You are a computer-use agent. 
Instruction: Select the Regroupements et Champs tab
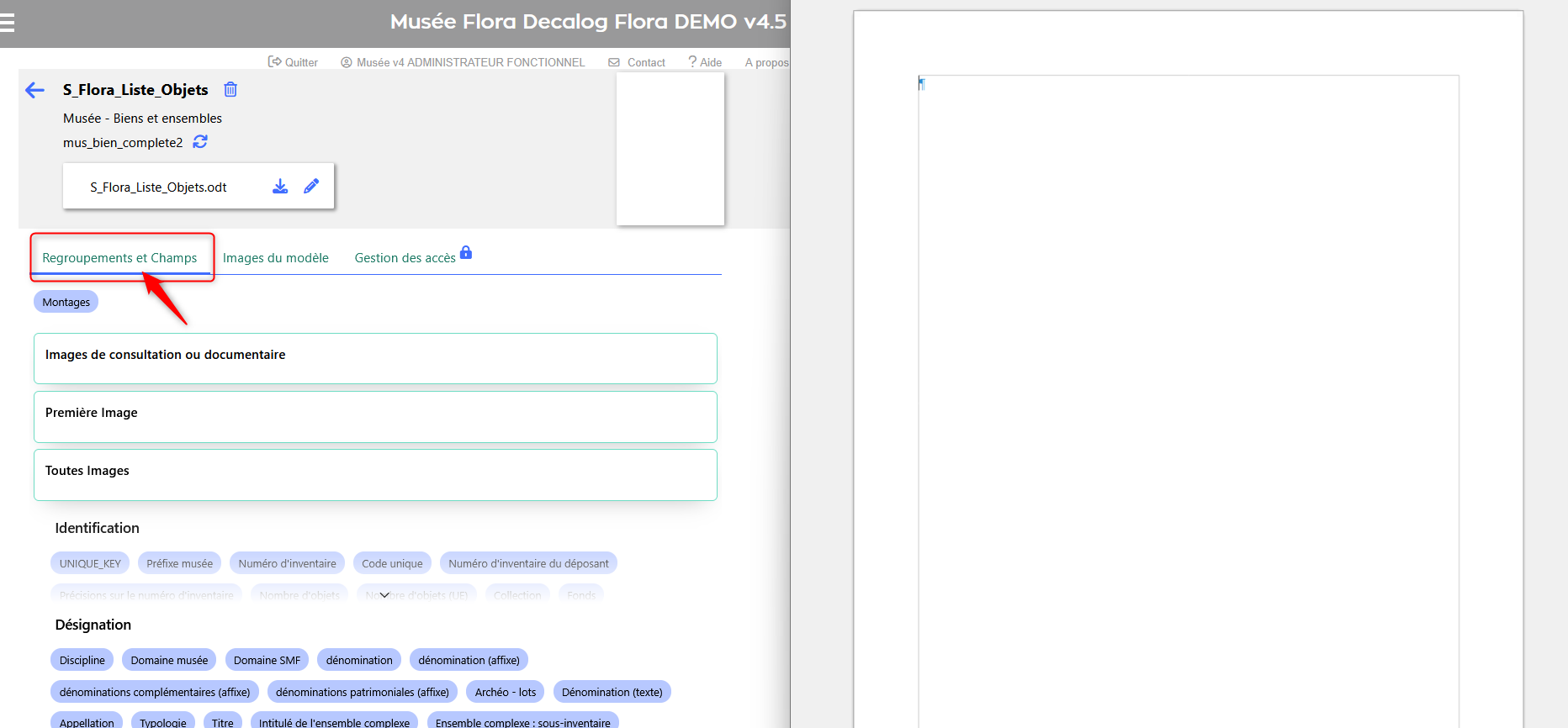119,258
